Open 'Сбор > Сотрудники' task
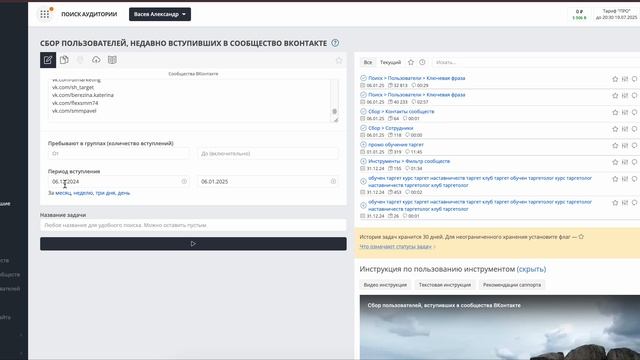 pos(391,128)
